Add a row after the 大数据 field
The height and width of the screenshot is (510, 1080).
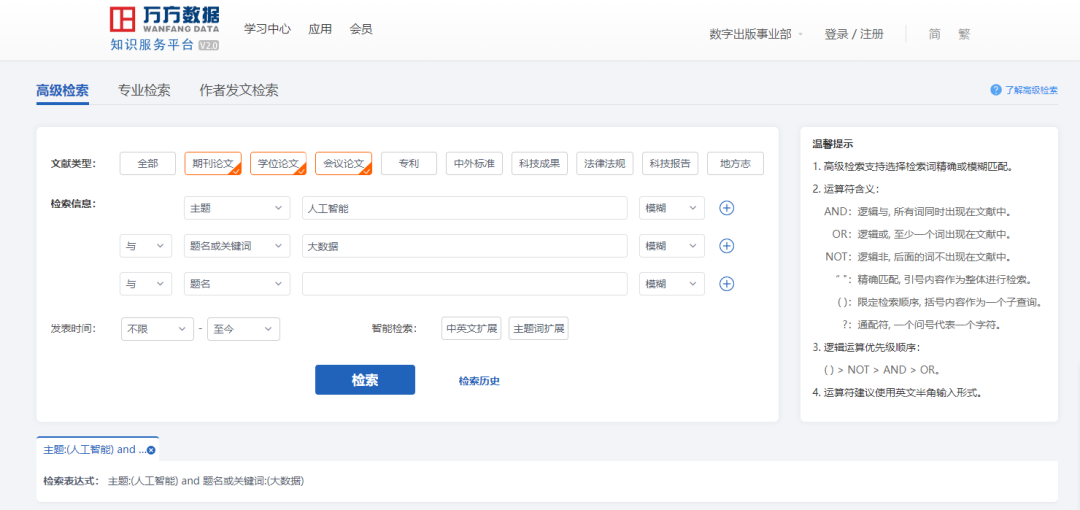pyautogui.click(x=726, y=246)
